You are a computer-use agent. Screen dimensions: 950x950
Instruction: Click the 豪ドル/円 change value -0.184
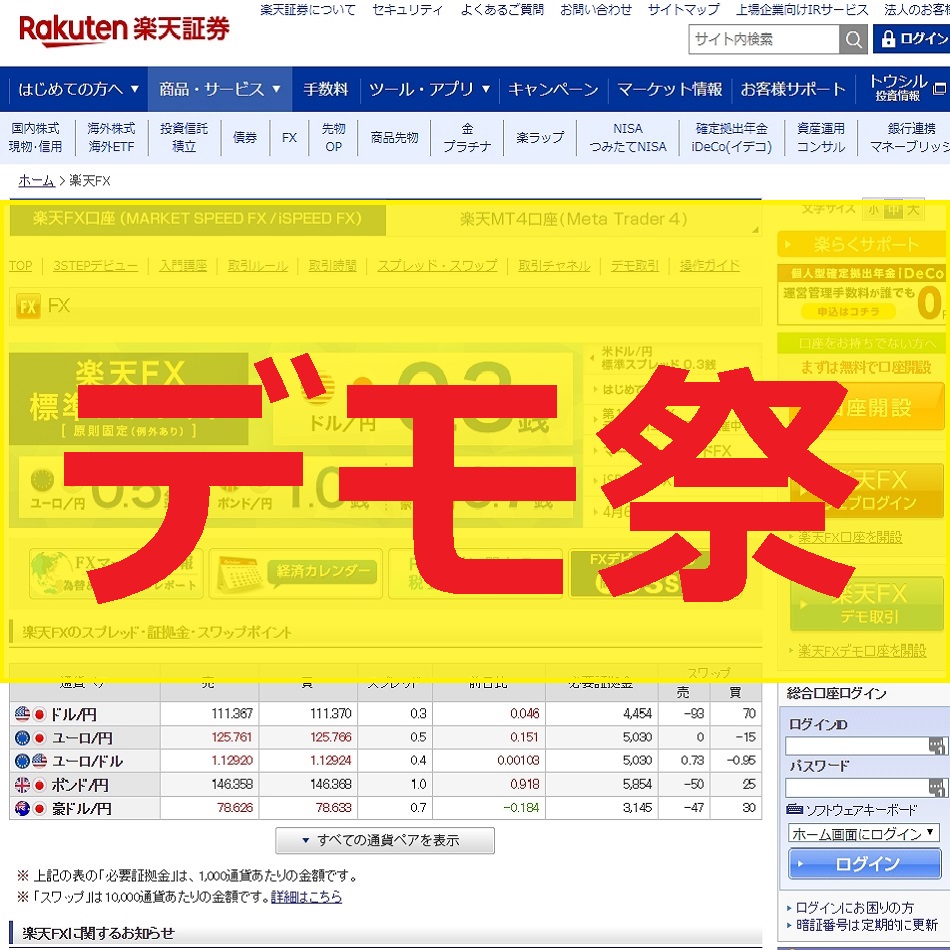(x=521, y=808)
